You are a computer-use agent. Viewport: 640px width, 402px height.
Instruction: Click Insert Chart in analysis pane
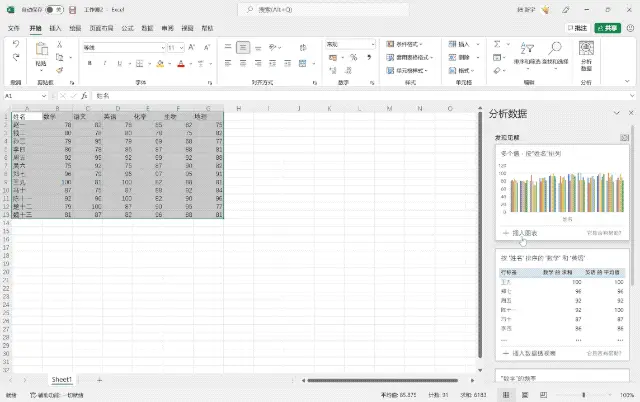[x=520, y=233]
